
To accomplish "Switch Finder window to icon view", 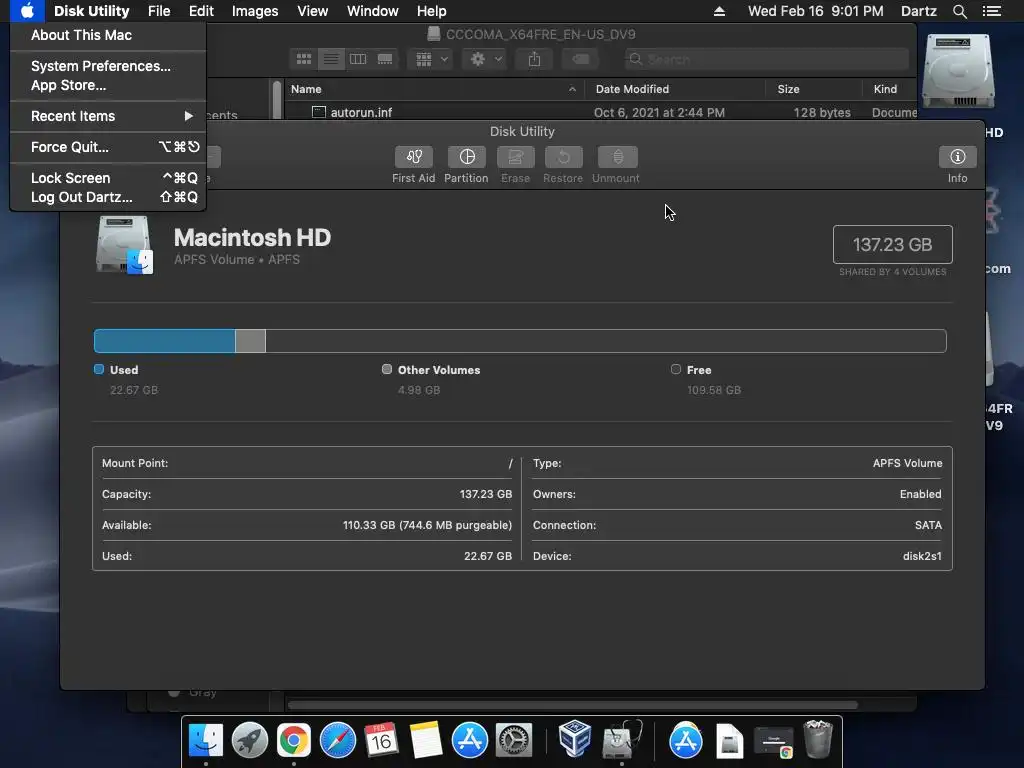I will (x=304, y=59).
